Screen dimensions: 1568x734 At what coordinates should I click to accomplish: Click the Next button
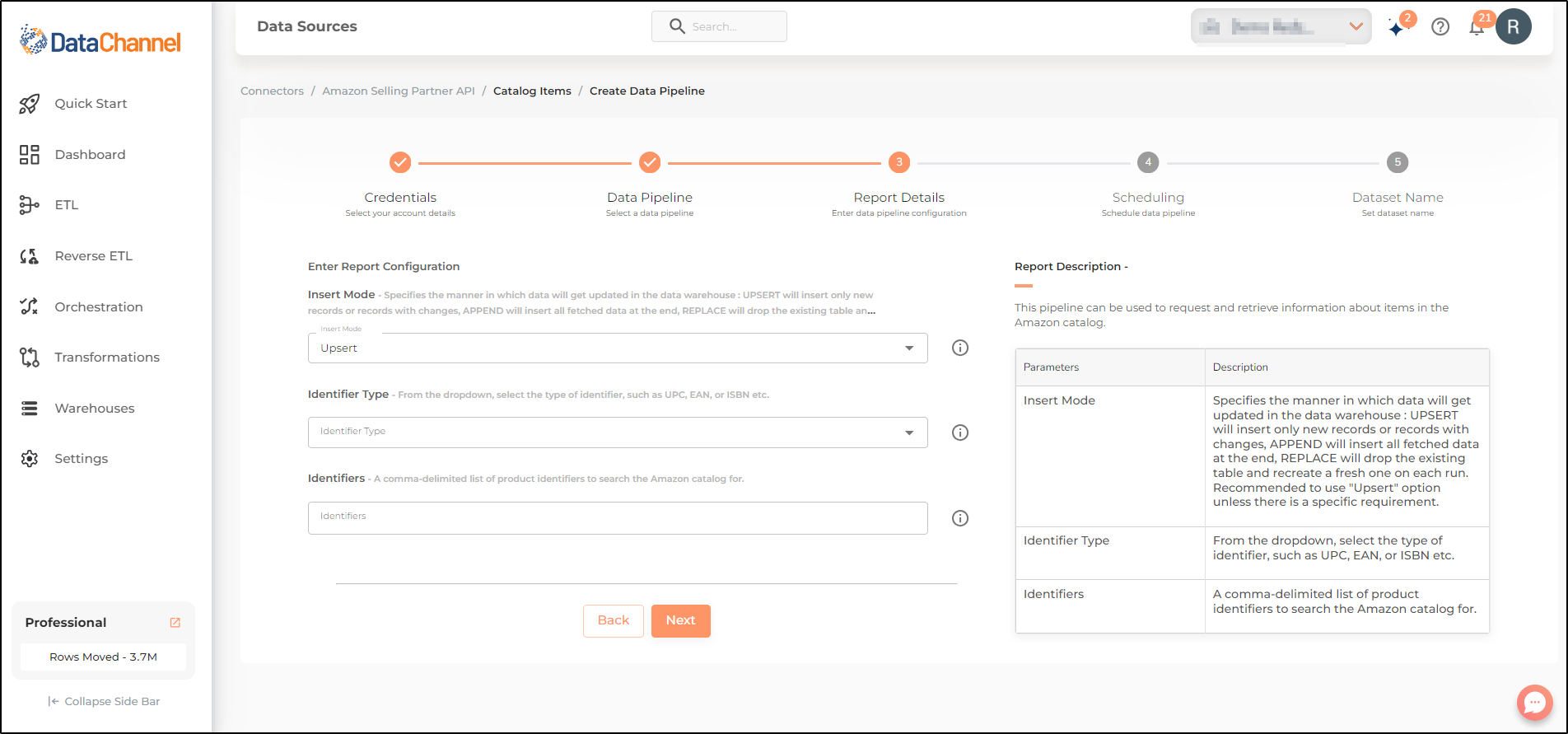click(x=681, y=620)
